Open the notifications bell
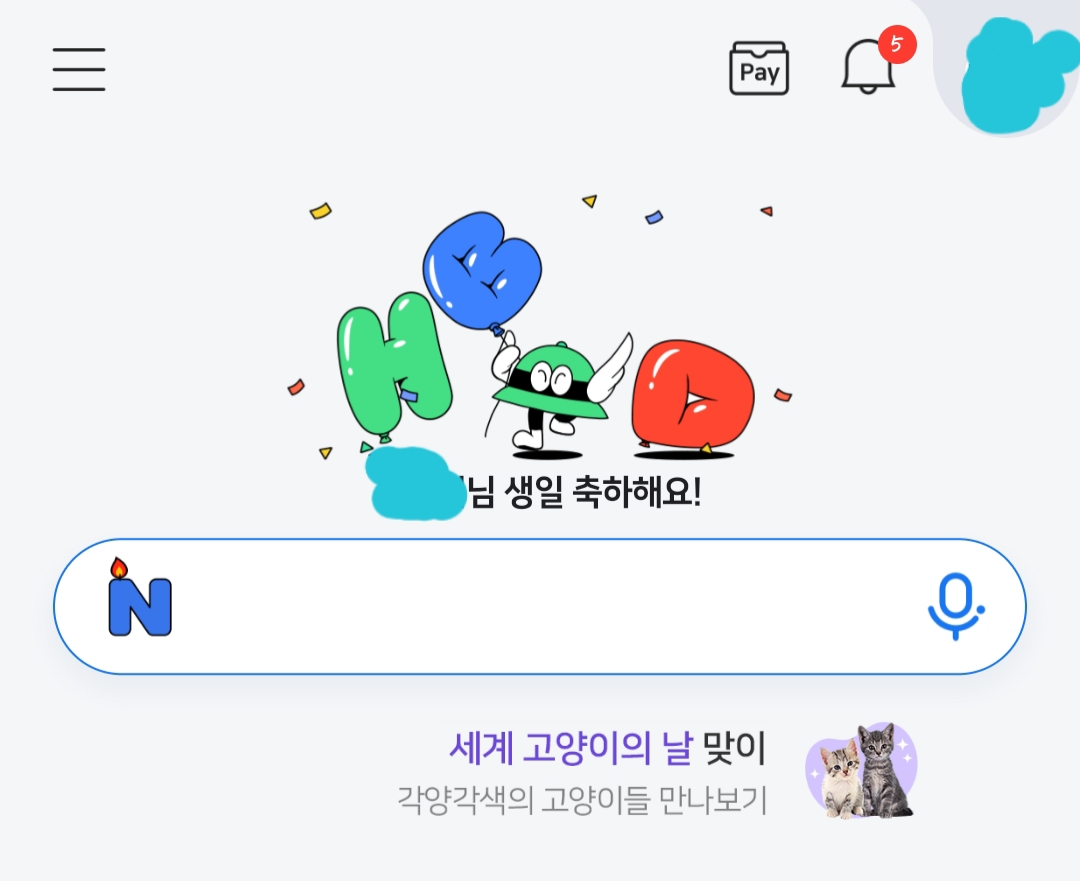Viewport: 1080px width, 881px height. (x=868, y=67)
